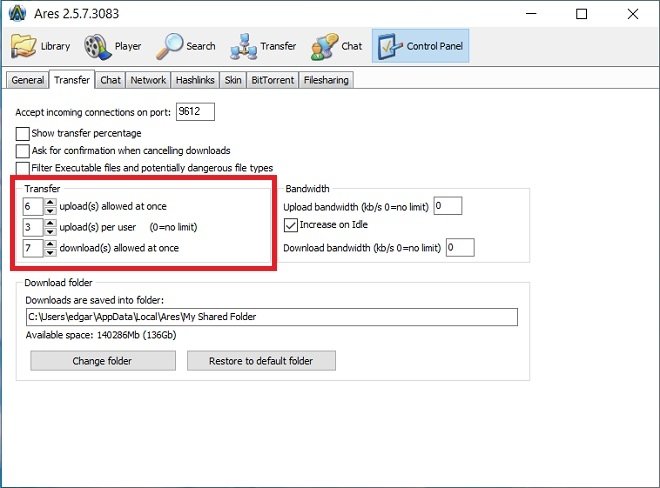Viewport: 660px width, 488px height.
Task: Click the uploads per user field
Action: [x=33, y=227]
